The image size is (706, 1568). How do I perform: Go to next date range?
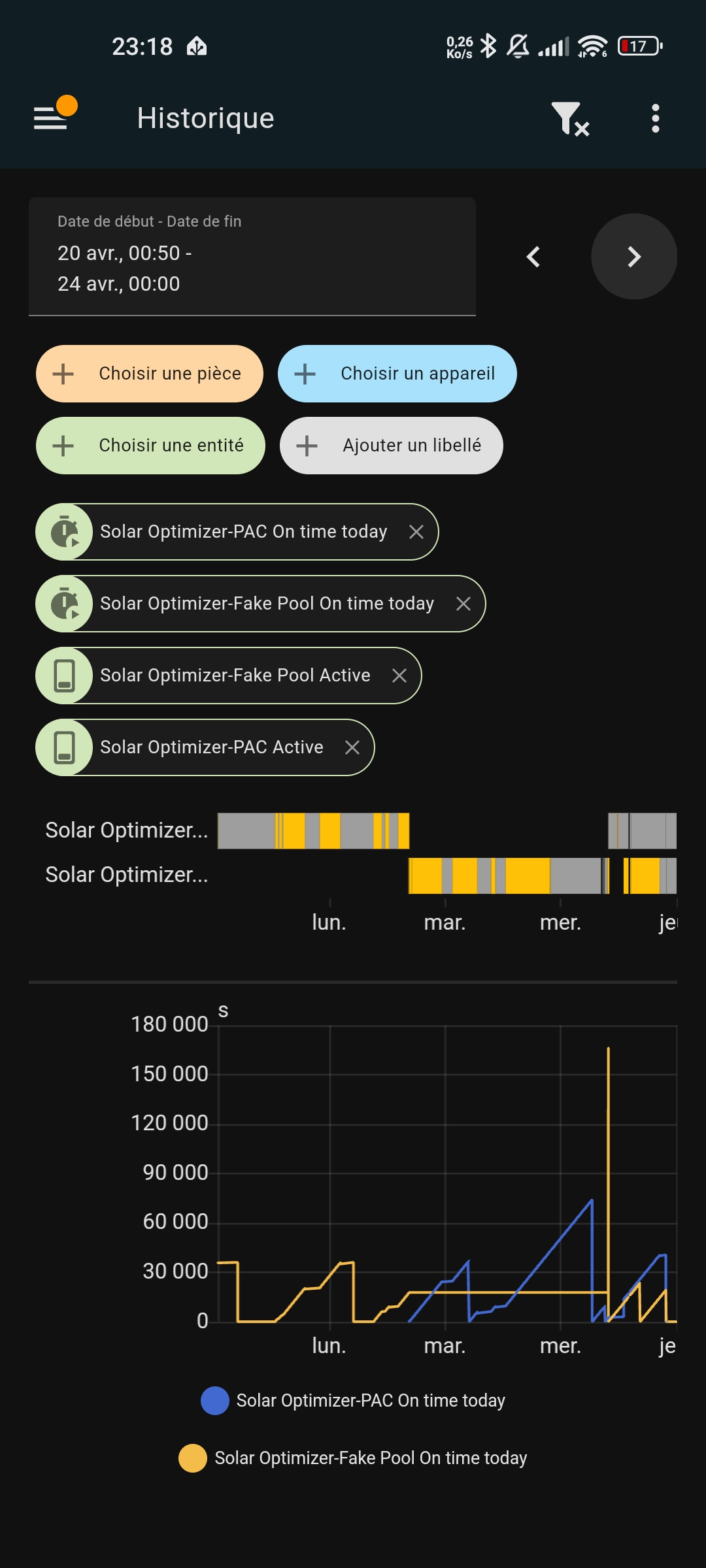(633, 257)
